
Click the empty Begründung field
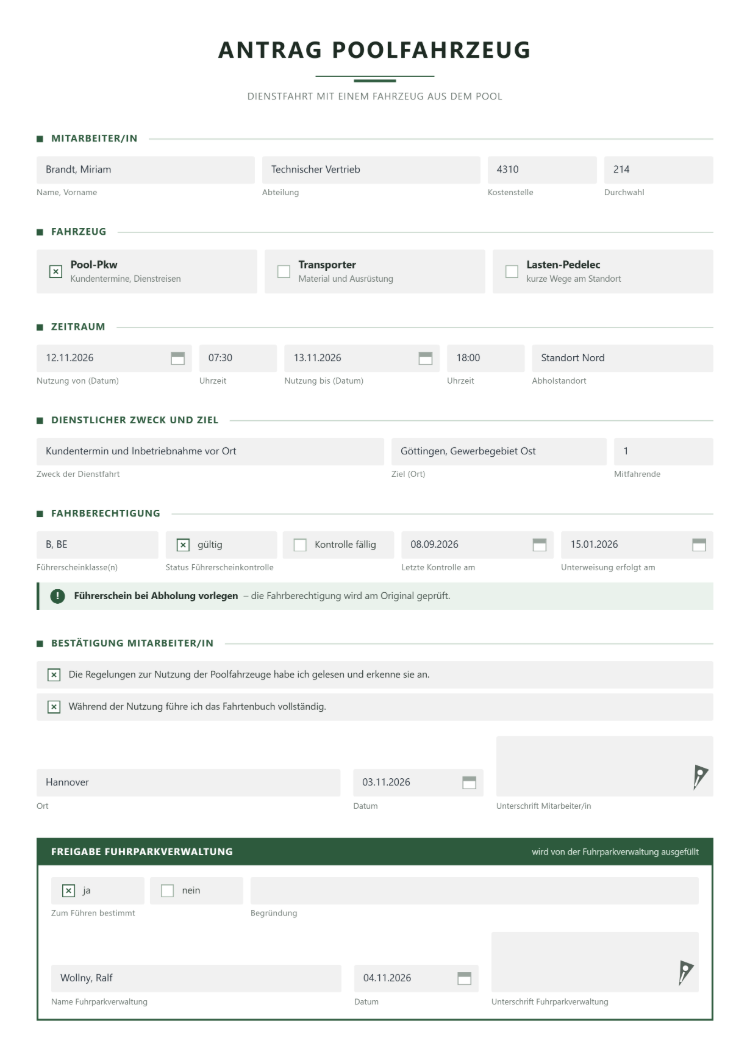point(475,891)
